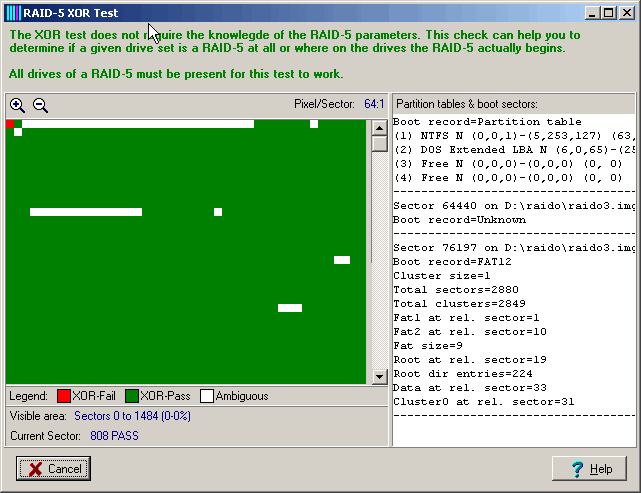Close the RAID-5 XOR Test window
Viewport: 641px width, 493px height.
click(x=625, y=13)
